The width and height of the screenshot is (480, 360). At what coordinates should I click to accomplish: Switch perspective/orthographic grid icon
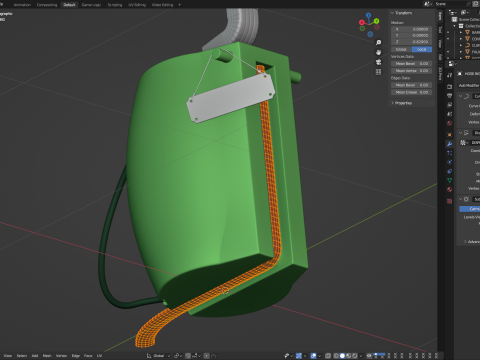pyautogui.click(x=378, y=72)
